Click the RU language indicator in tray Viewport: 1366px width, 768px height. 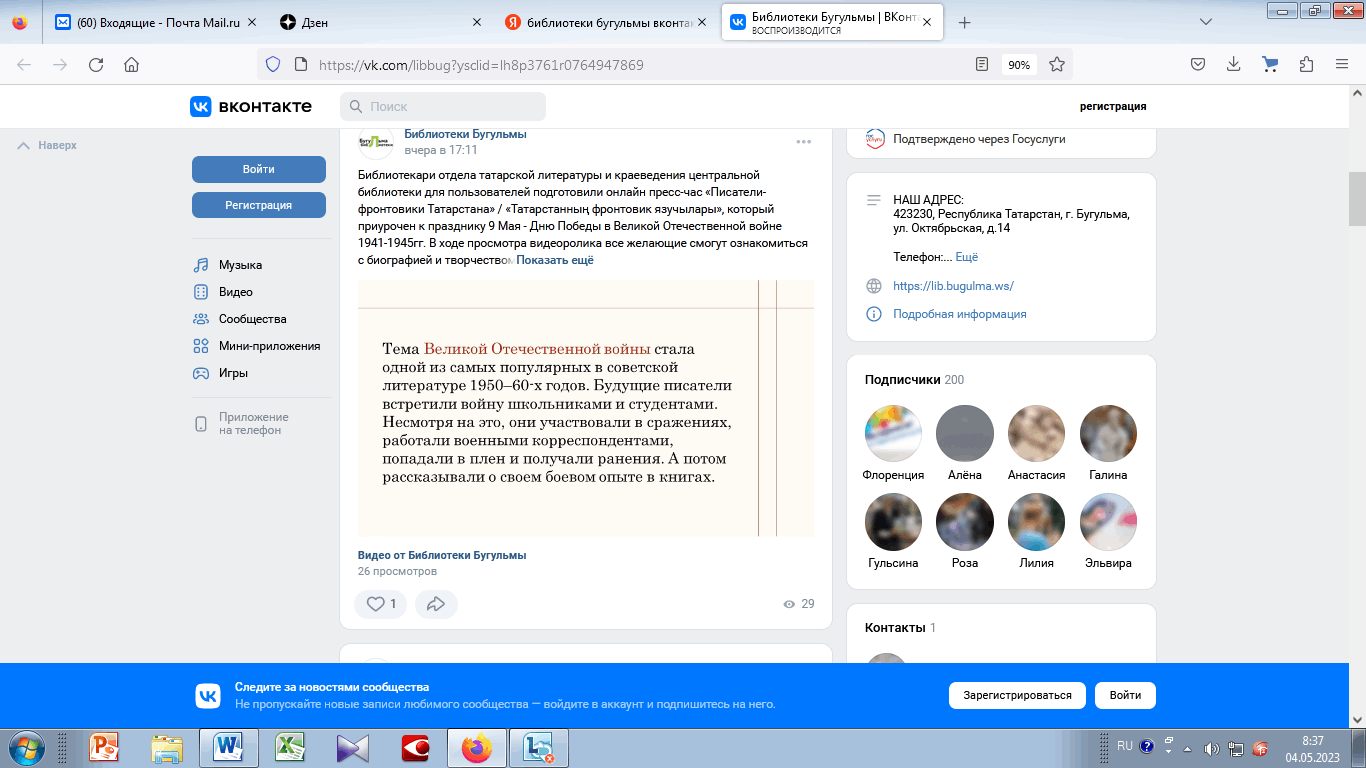[x=1125, y=746]
